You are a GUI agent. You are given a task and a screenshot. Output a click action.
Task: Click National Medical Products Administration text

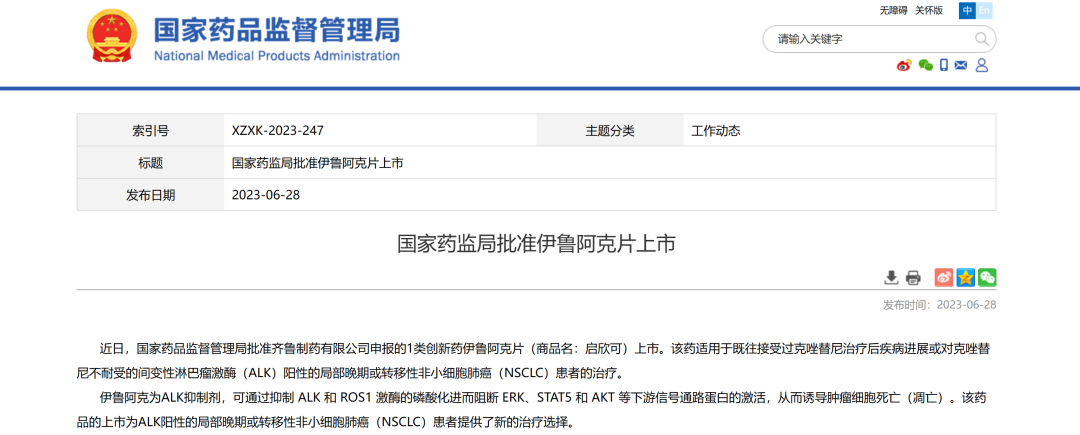(276, 56)
